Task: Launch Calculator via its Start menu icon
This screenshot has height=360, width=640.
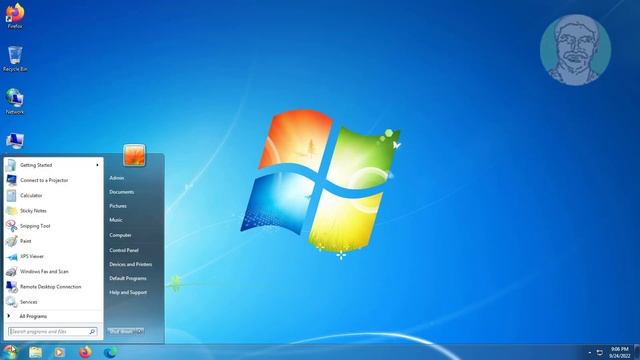Action: (x=11, y=196)
